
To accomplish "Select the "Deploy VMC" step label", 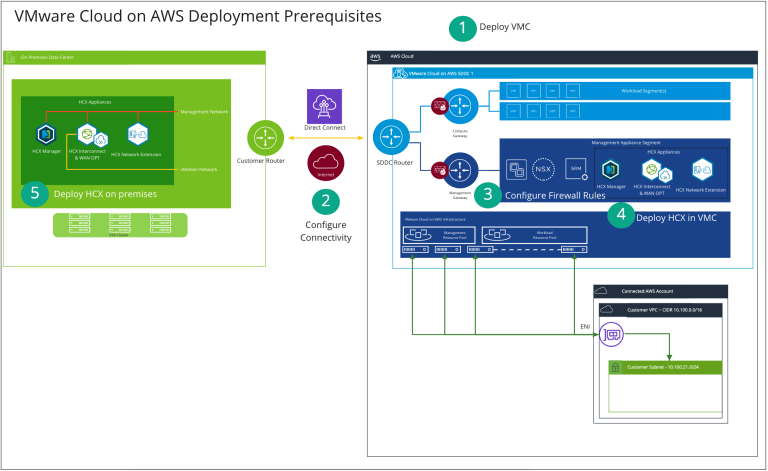I will coord(504,27).
